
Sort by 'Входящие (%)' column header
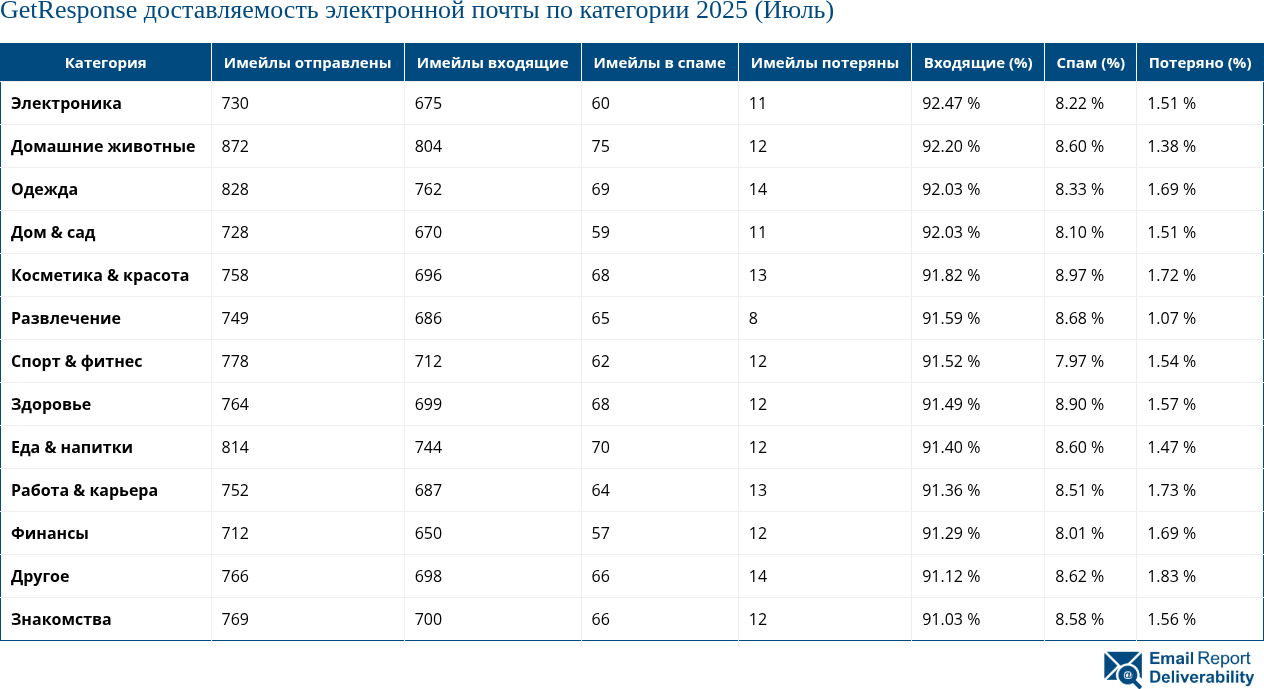point(978,62)
